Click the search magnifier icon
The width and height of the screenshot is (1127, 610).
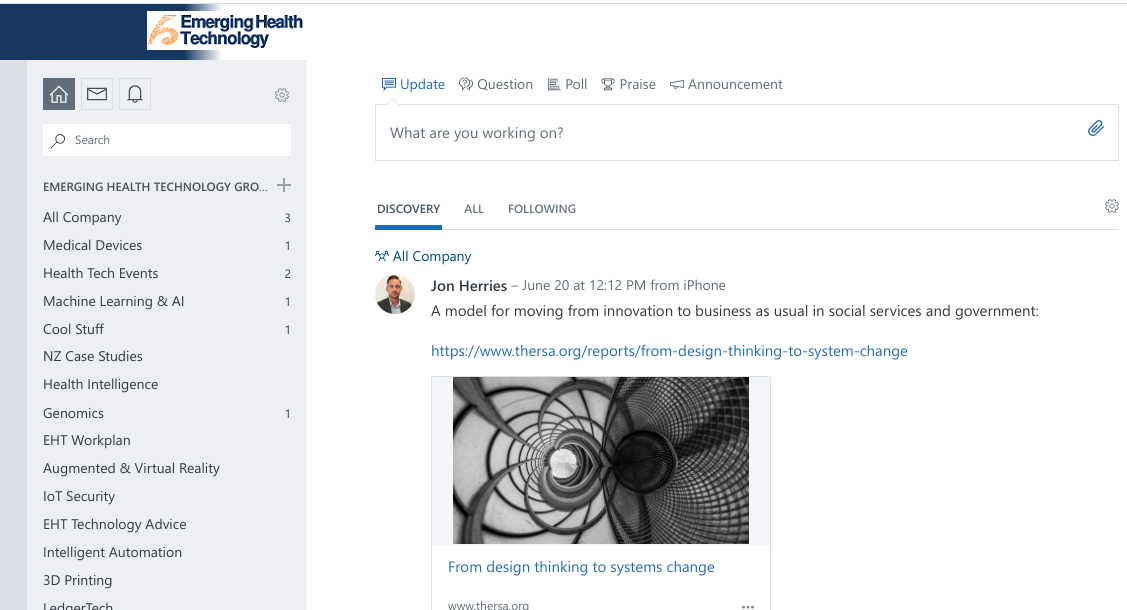58,140
